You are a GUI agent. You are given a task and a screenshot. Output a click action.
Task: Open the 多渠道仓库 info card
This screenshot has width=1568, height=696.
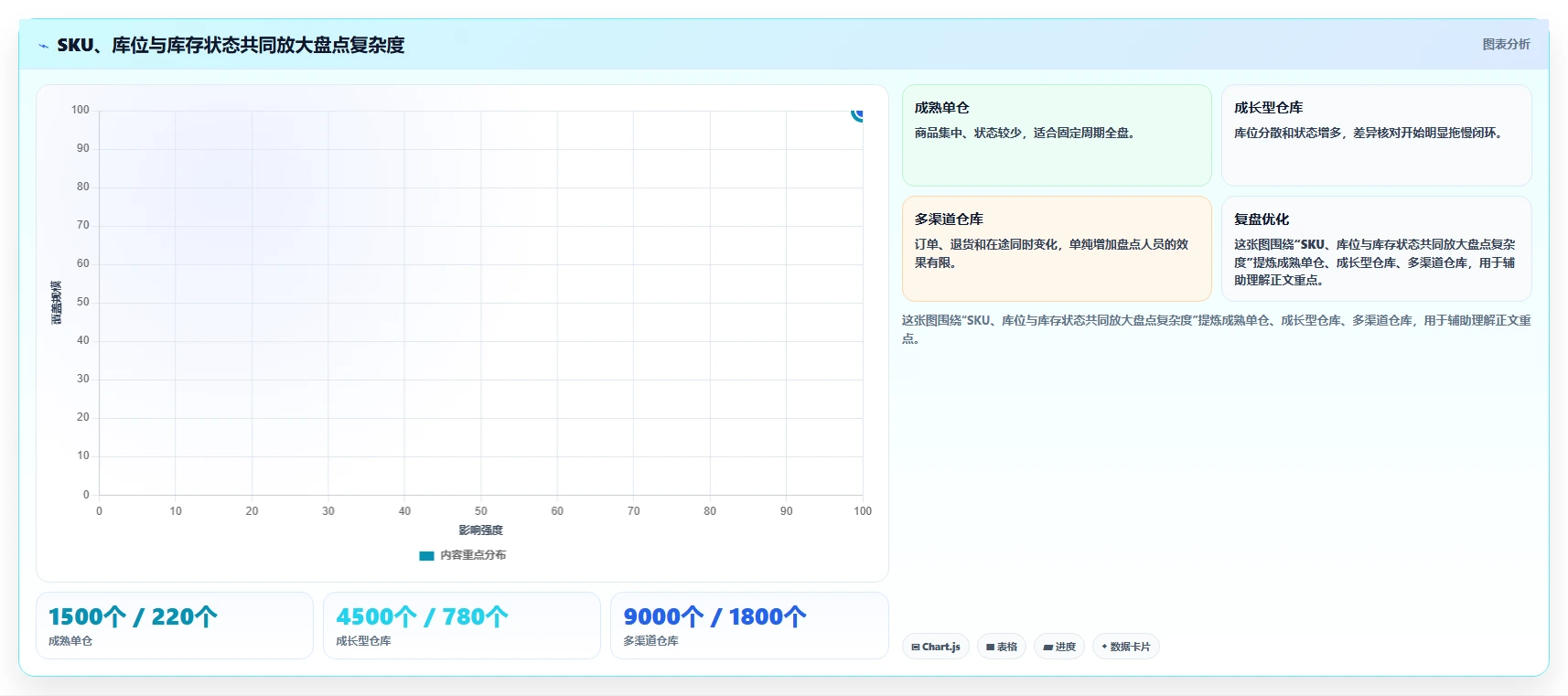1057,249
